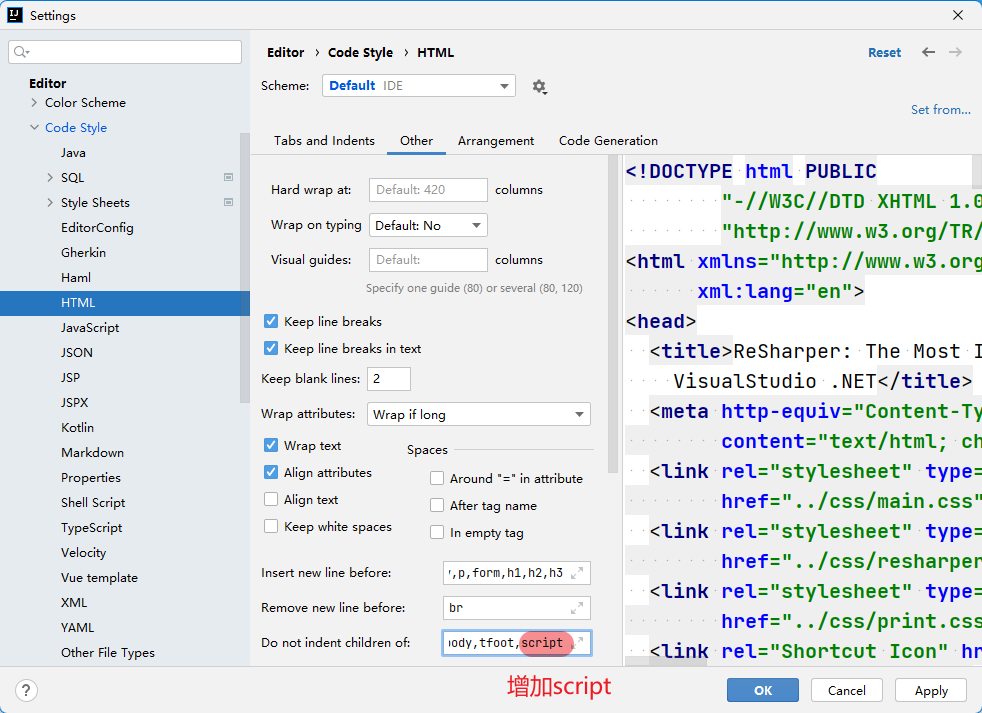This screenshot has height=713, width=982.
Task: Switch to Tabs and Indents tab
Action: click(324, 140)
